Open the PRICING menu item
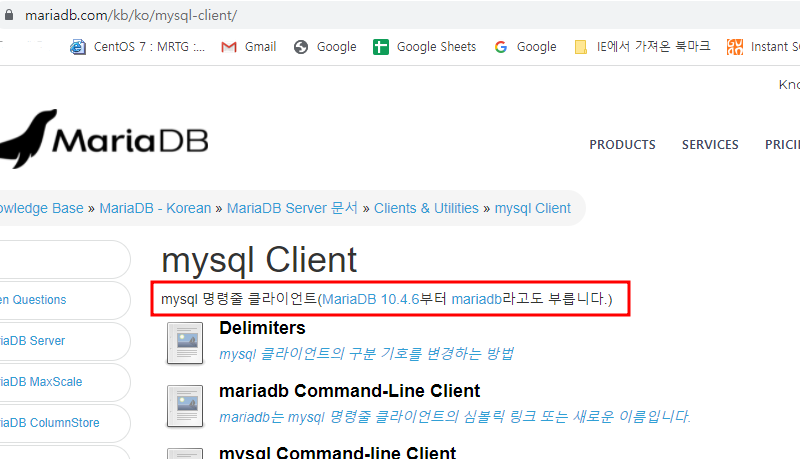Viewport: 800px width, 459px height. click(782, 145)
